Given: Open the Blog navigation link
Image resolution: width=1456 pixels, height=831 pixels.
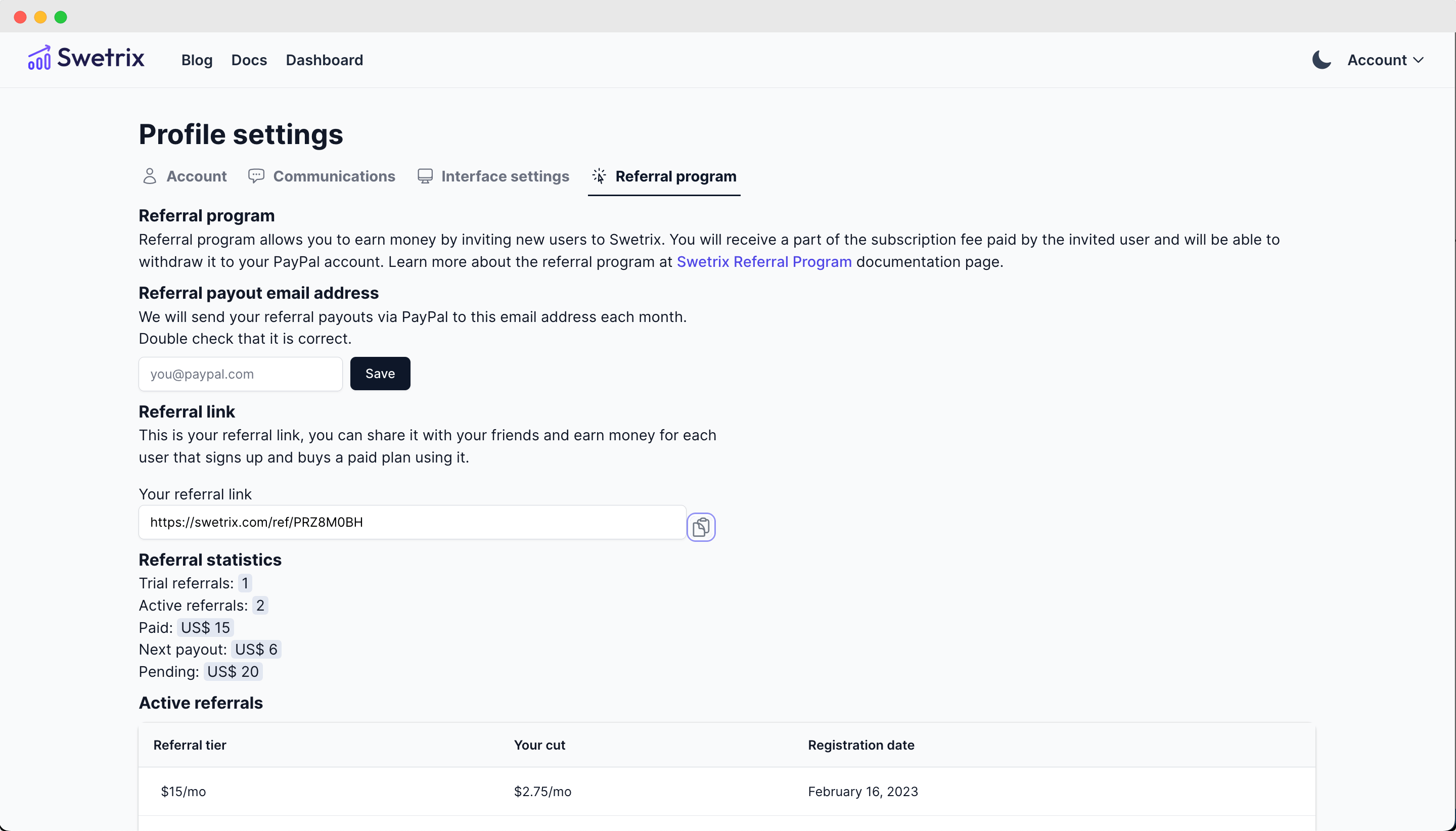Looking at the screenshot, I should (197, 60).
